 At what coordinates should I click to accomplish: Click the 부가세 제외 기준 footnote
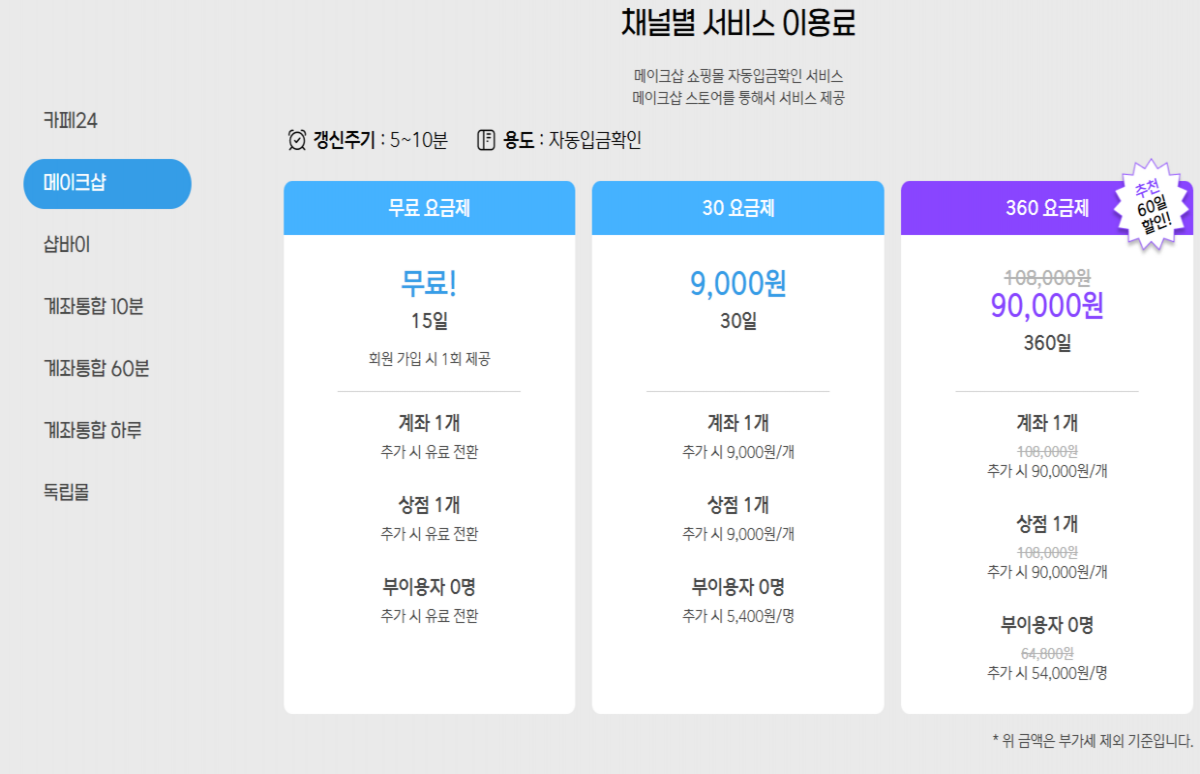click(x=1093, y=741)
